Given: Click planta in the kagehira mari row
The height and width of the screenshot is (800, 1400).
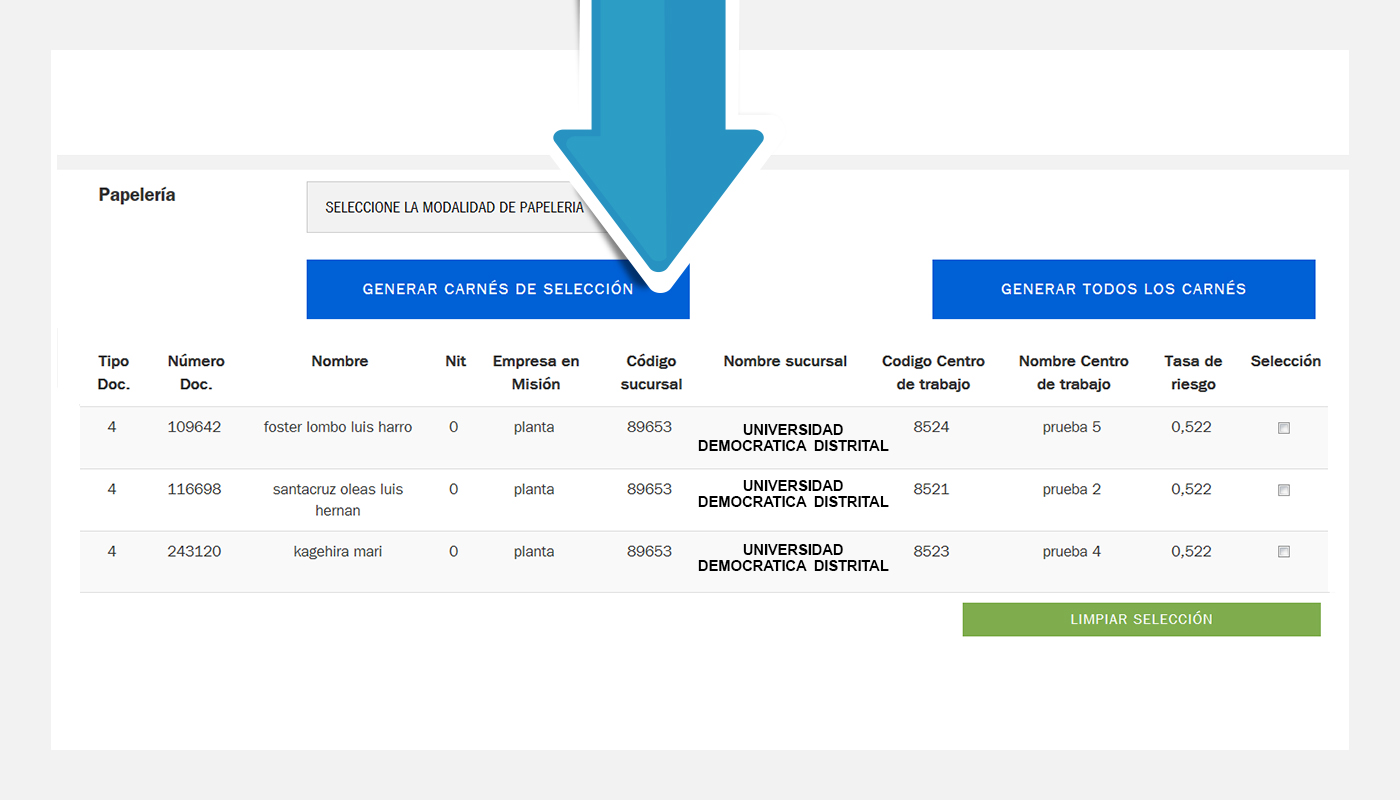Looking at the screenshot, I should [534, 552].
